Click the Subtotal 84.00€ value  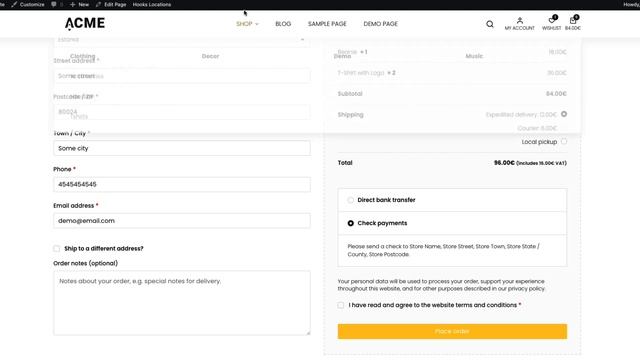click(556, 94)
